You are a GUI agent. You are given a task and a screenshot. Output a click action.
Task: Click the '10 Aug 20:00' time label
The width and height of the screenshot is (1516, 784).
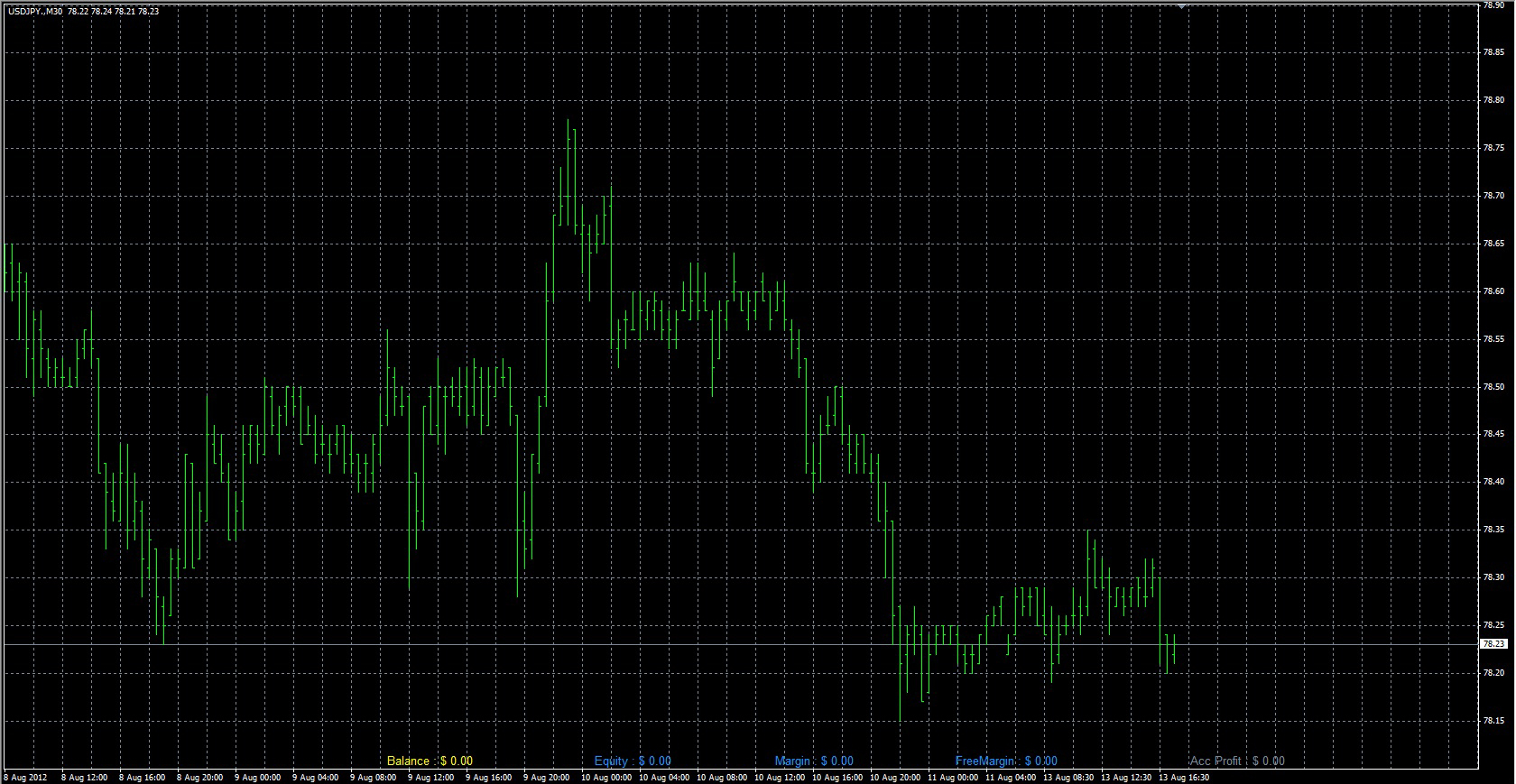point(894,777)
